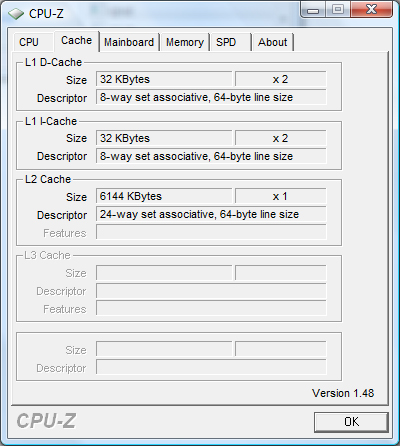Click the OK button
The image size is (400, 446).
(351, 422)
